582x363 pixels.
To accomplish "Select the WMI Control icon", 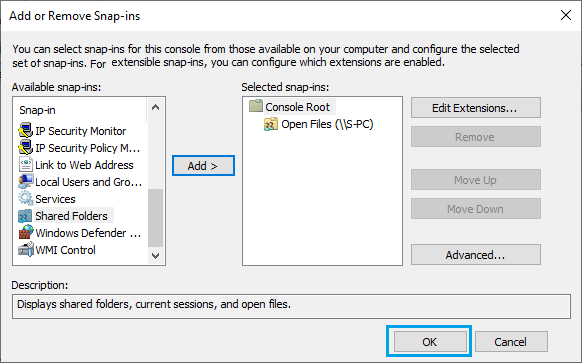I will 26,249.
